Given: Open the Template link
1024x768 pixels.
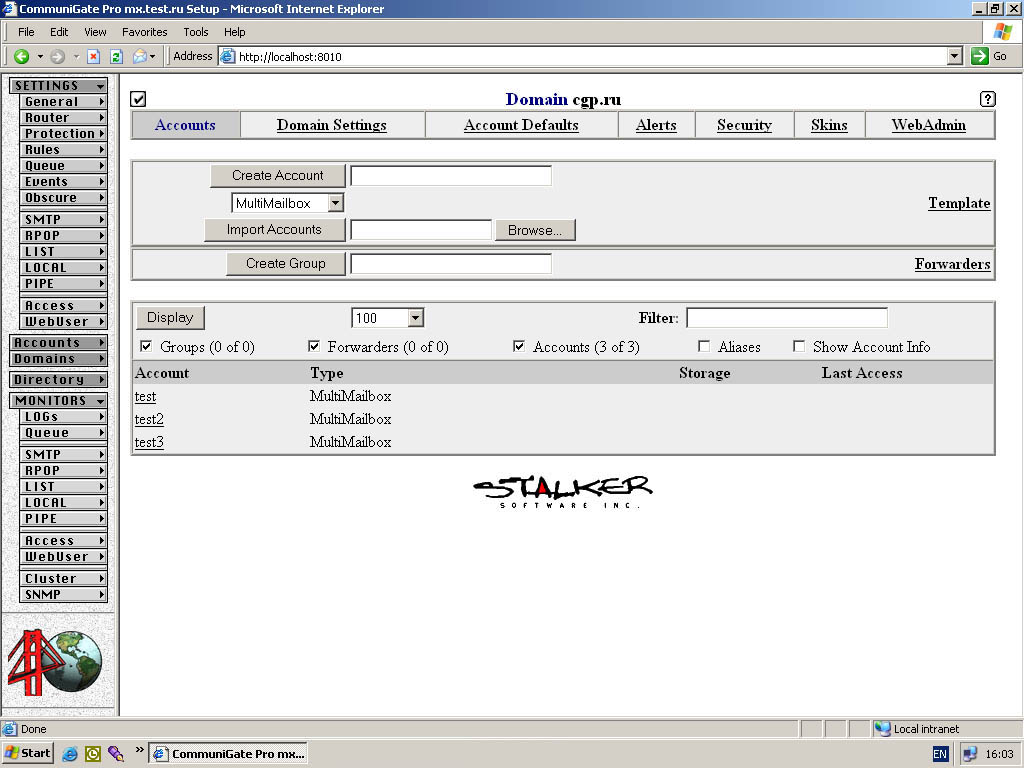Looking at the screenshot, I should pyautogui.click(x=959, y=203).
